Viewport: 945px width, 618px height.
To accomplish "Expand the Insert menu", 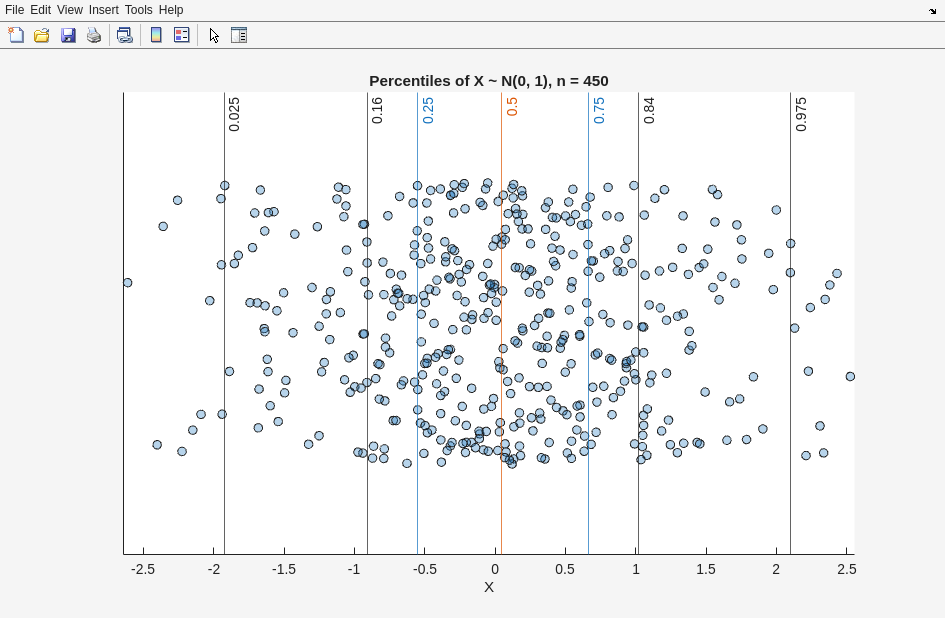I will click(103, 10).
